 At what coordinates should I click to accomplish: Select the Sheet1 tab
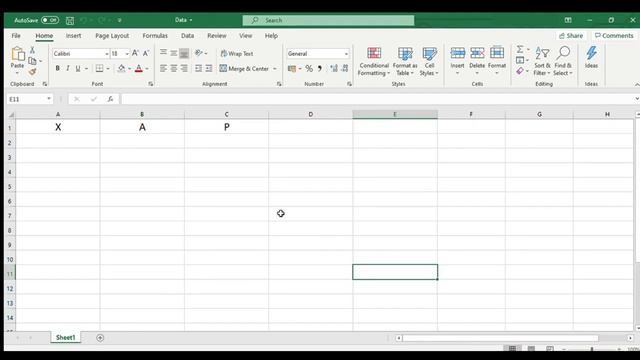click(65, 338)
